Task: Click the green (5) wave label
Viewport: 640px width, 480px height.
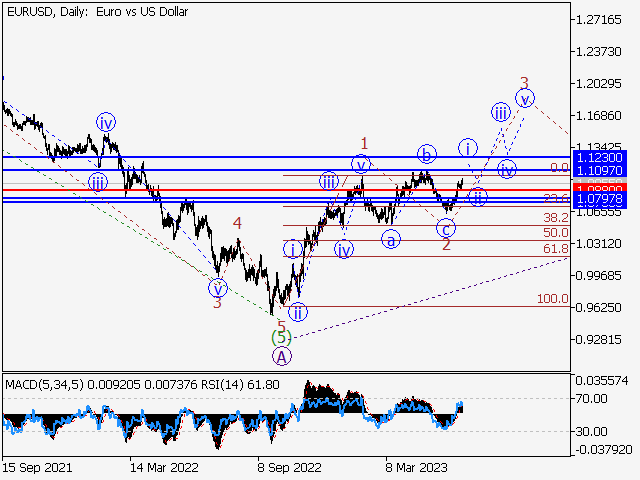Action: (x=282, y=338)
